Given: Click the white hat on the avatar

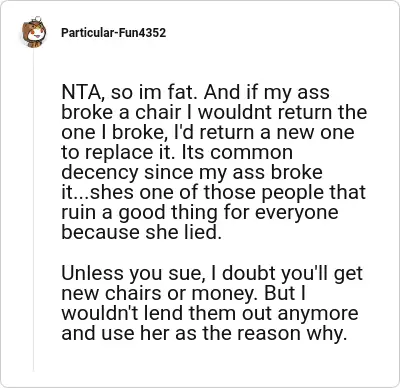Looking at the screenshot, I should (38, 18).
